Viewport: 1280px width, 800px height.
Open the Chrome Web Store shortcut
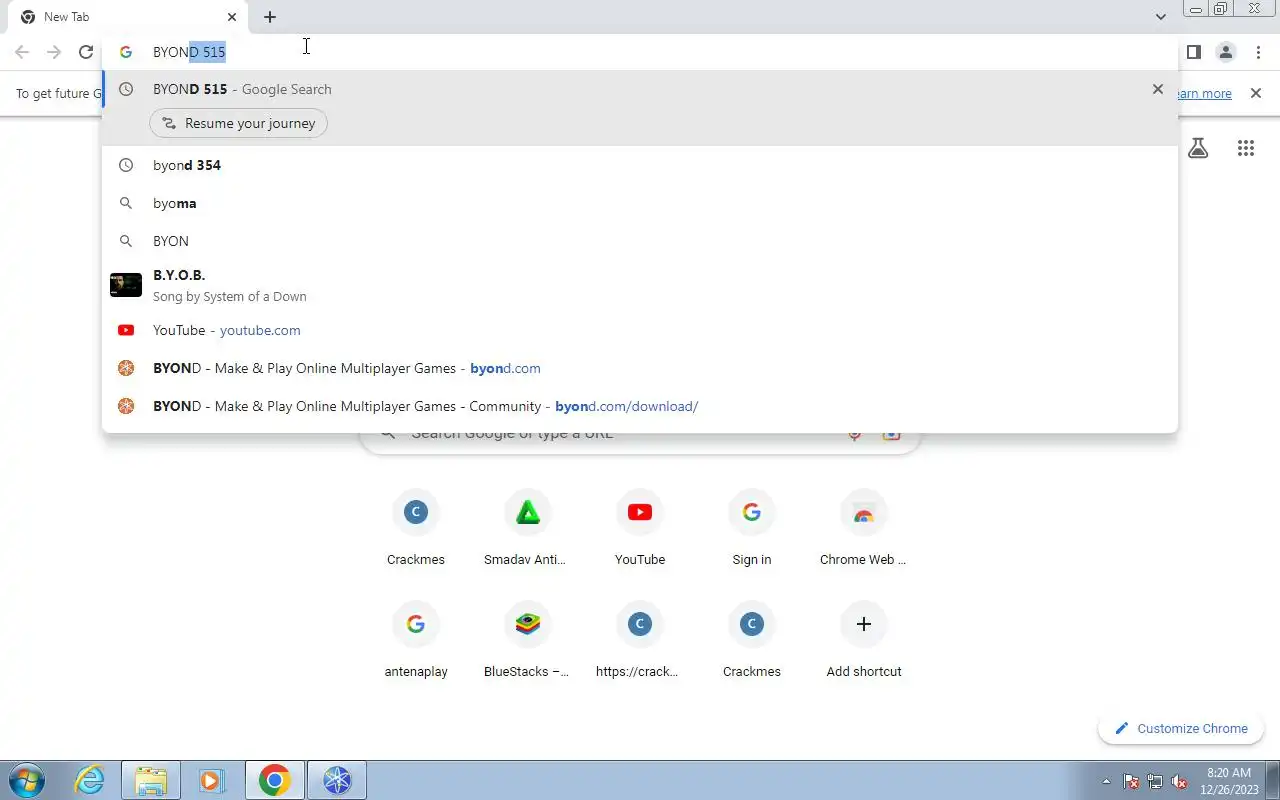pyautogui.click(x=864, y=530)
